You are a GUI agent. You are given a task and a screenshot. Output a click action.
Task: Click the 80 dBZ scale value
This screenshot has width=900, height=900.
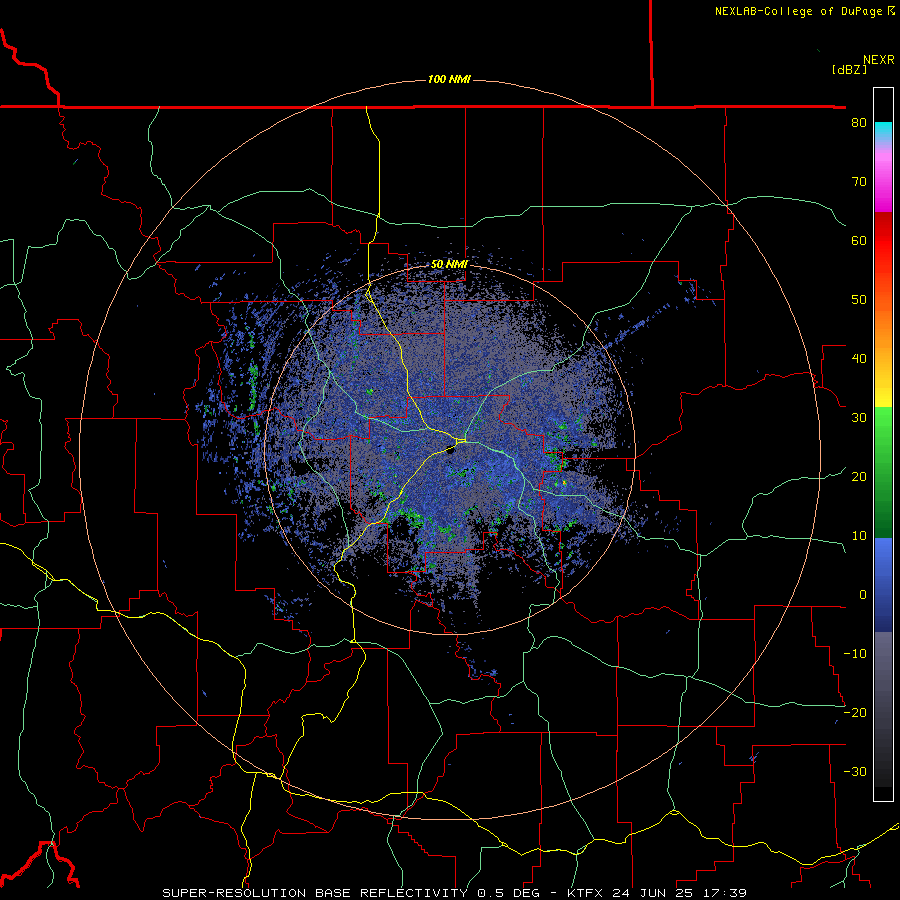(x=859, y=123)
